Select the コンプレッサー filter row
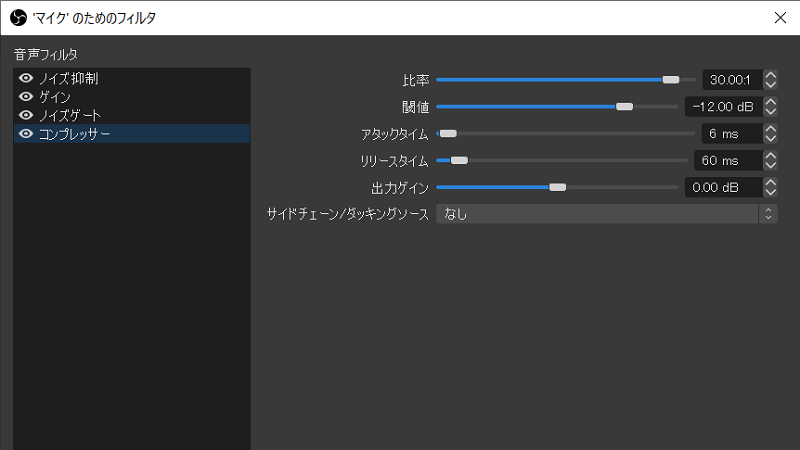Viewport: 800px width, 450px height. pyautogui.click(x=132, y=134)
